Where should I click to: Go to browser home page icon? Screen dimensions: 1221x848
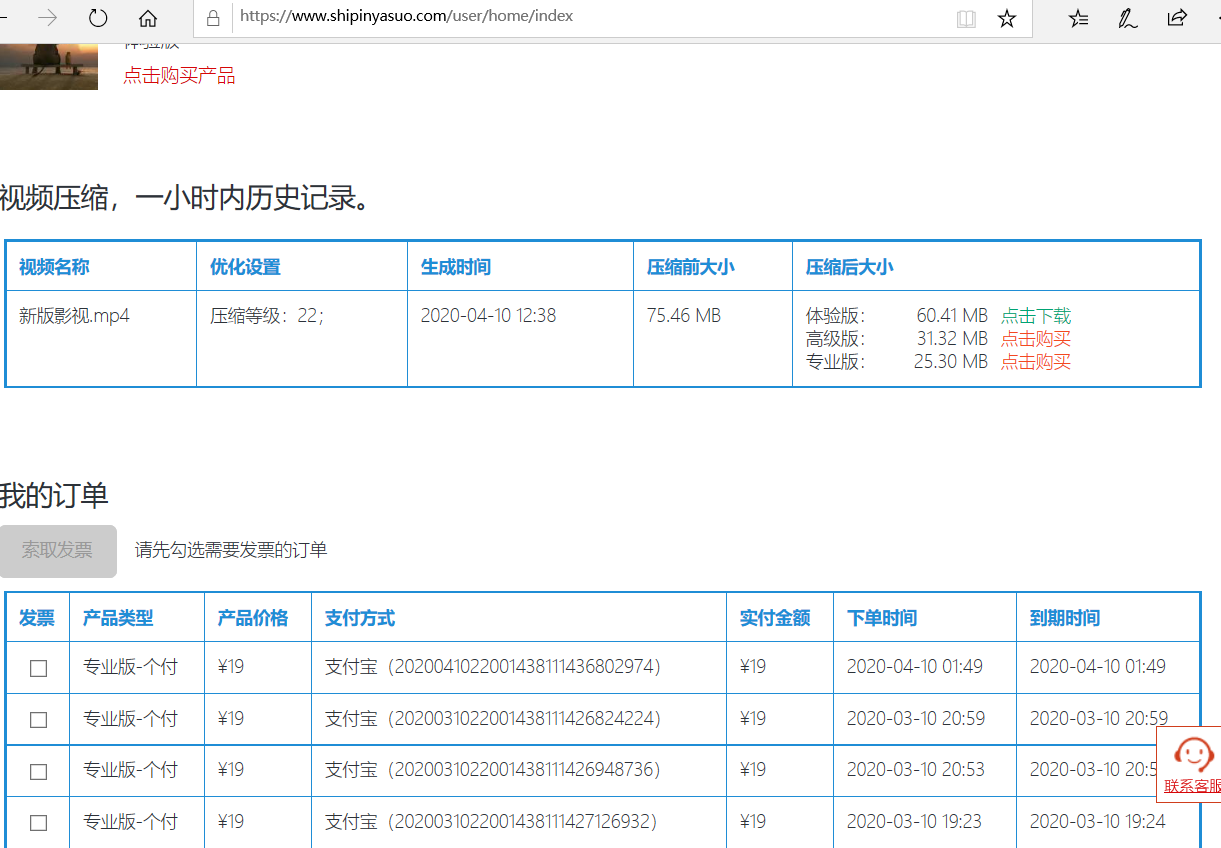[148, 18]
